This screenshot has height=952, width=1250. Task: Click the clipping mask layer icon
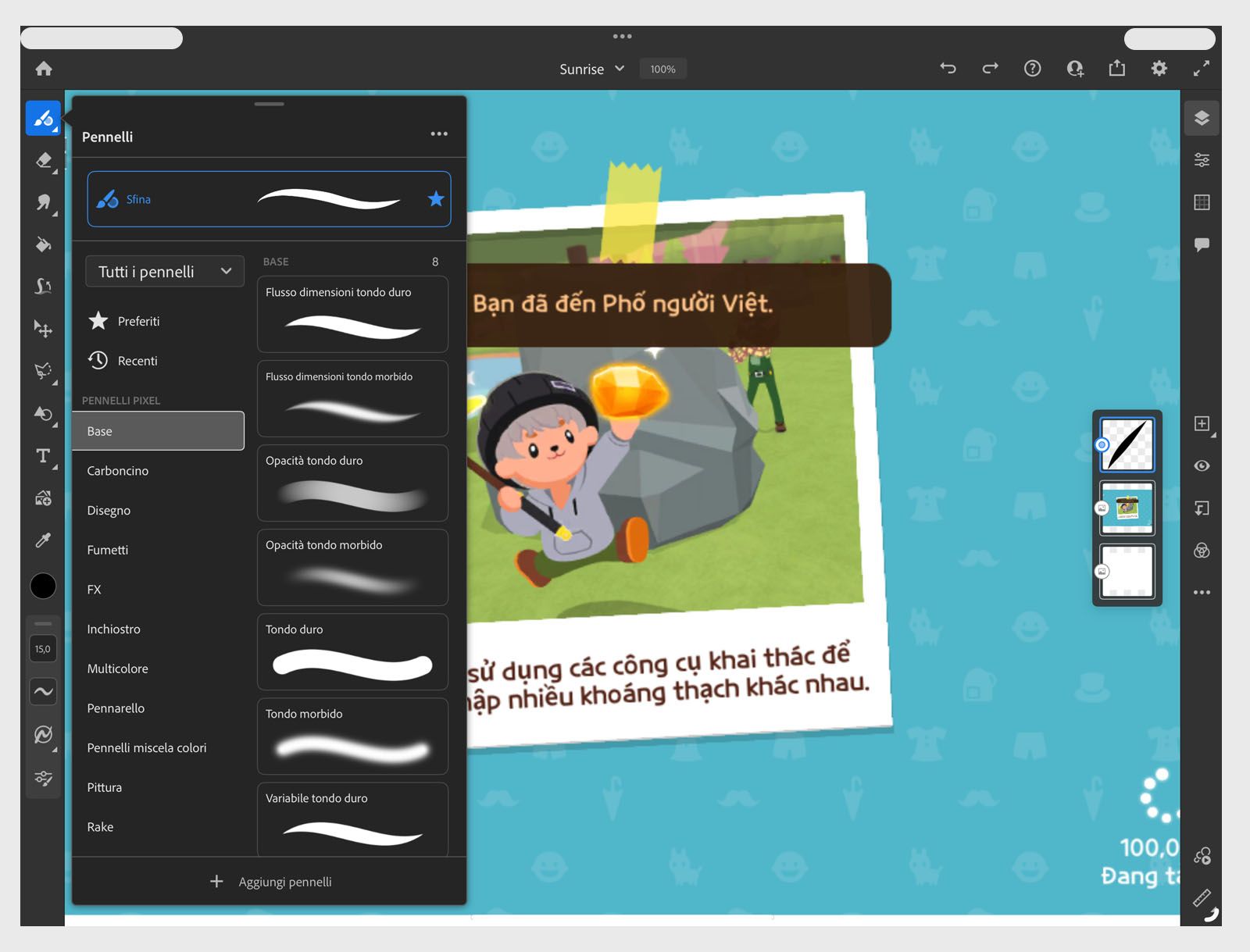1202,508
